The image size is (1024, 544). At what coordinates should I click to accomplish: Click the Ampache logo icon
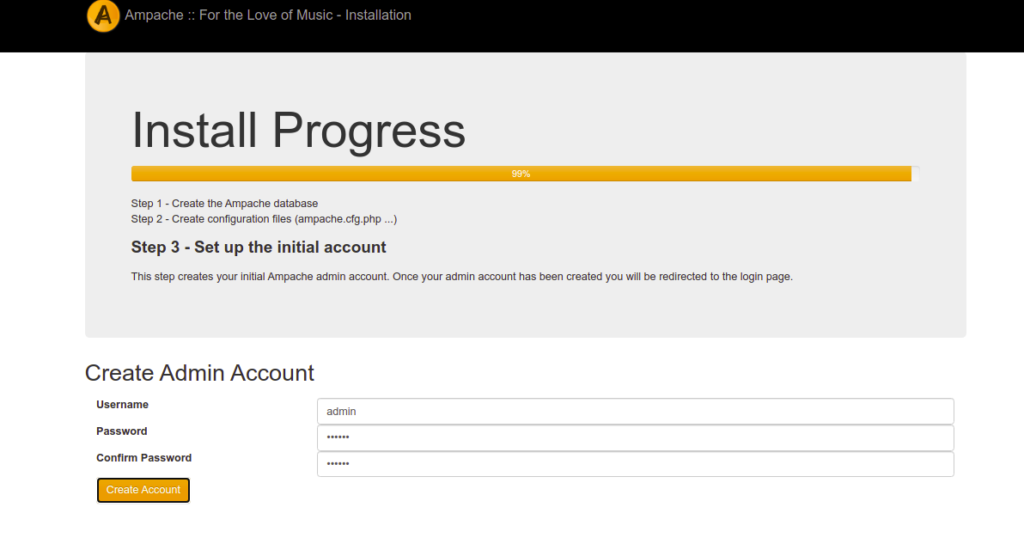[x=103, y=16]
